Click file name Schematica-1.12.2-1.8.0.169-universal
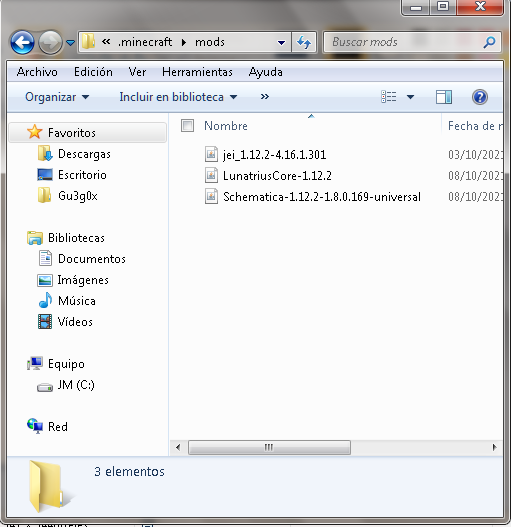The width and height of the screenshot is (511, 527). tap(322, 197)
